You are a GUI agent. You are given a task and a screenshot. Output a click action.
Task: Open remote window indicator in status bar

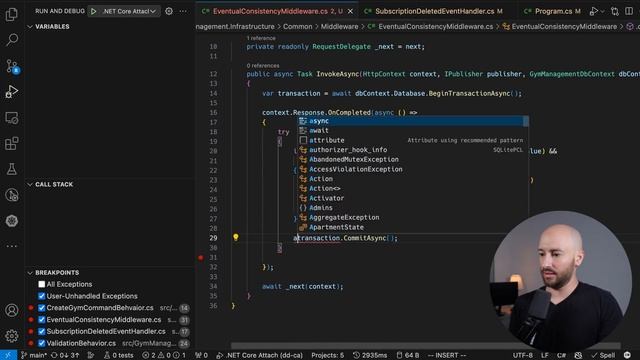8,355
